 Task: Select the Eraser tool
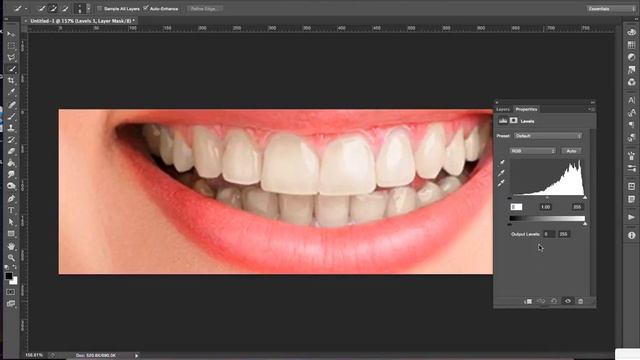pos(11,151)
